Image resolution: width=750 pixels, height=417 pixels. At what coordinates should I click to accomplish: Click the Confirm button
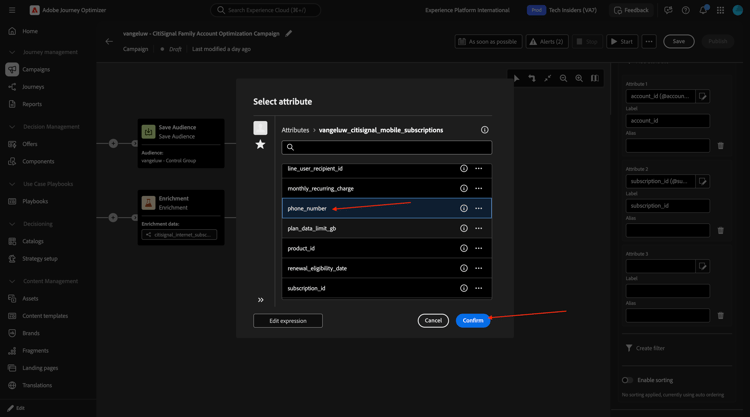(x=473, y=320)
